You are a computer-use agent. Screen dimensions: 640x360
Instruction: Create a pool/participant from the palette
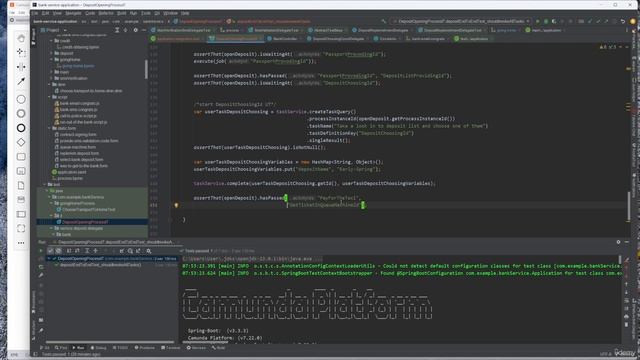(x=21, y=214)
